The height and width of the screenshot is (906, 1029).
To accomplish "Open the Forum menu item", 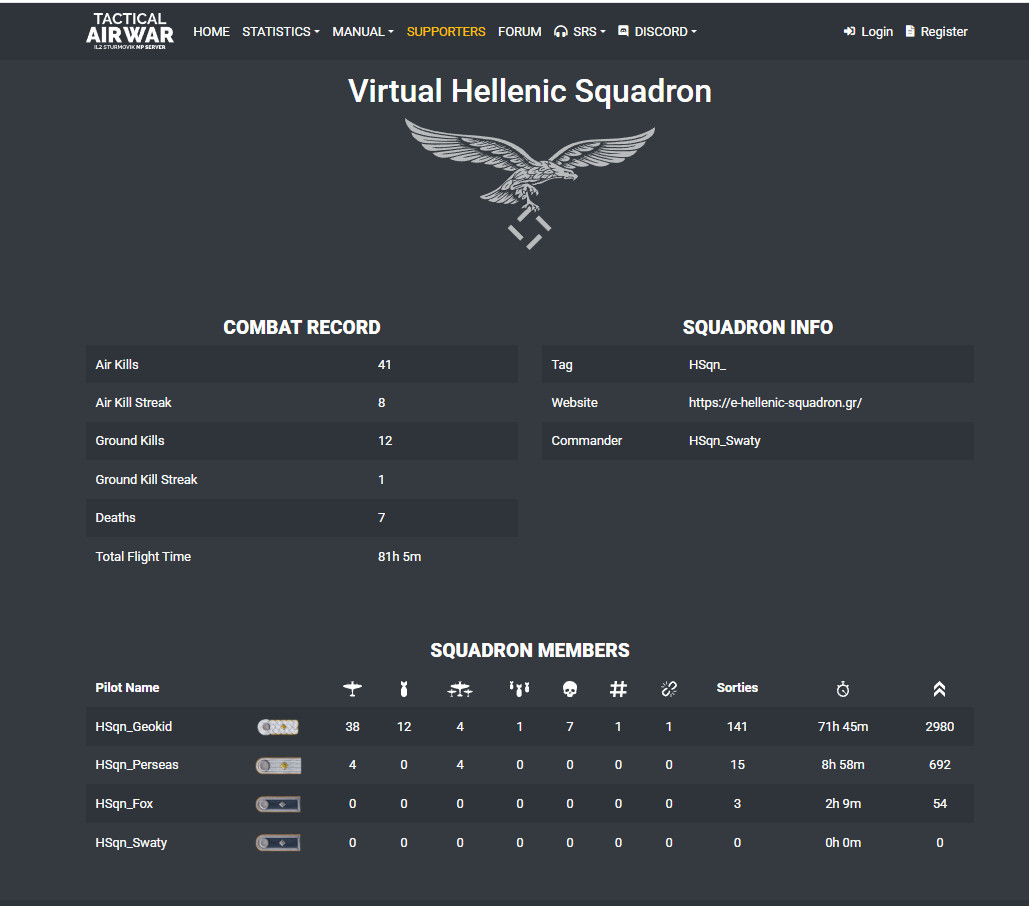I will click(519, 31).
